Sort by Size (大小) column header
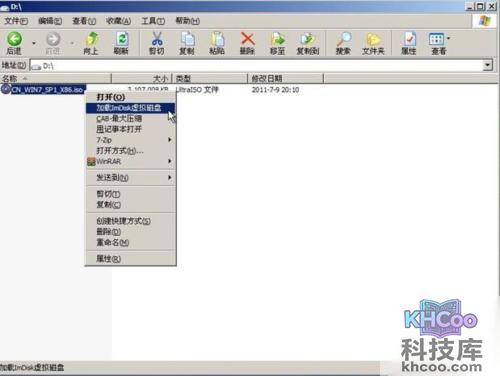This screenshot has height=376, width=500. click(141, 78)
